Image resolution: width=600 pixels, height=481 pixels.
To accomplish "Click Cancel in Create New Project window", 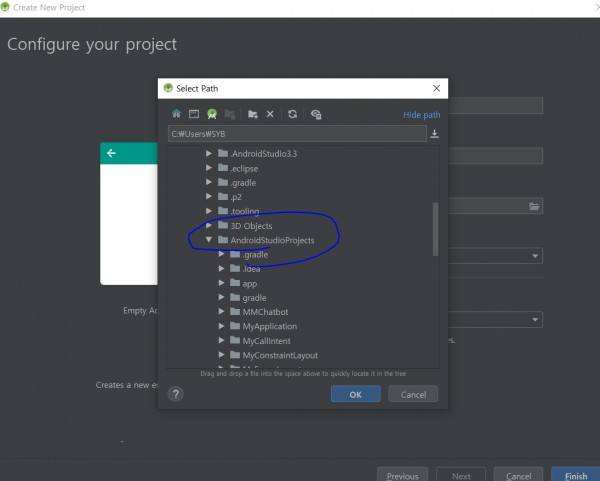I will pyautogui.click(x=518, y=476).
